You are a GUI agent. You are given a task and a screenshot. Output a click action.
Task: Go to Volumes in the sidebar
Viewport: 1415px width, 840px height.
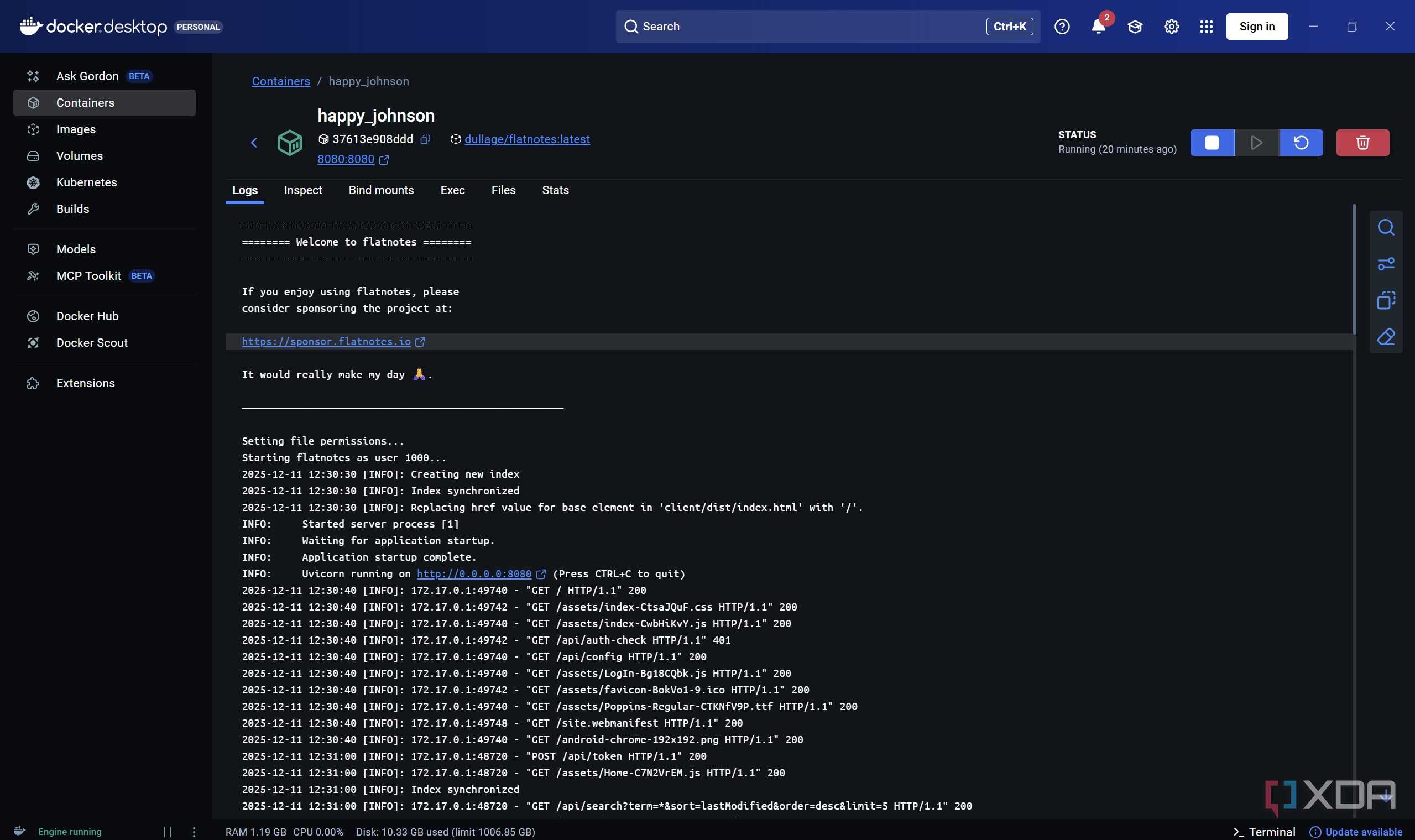click(104, 155)
